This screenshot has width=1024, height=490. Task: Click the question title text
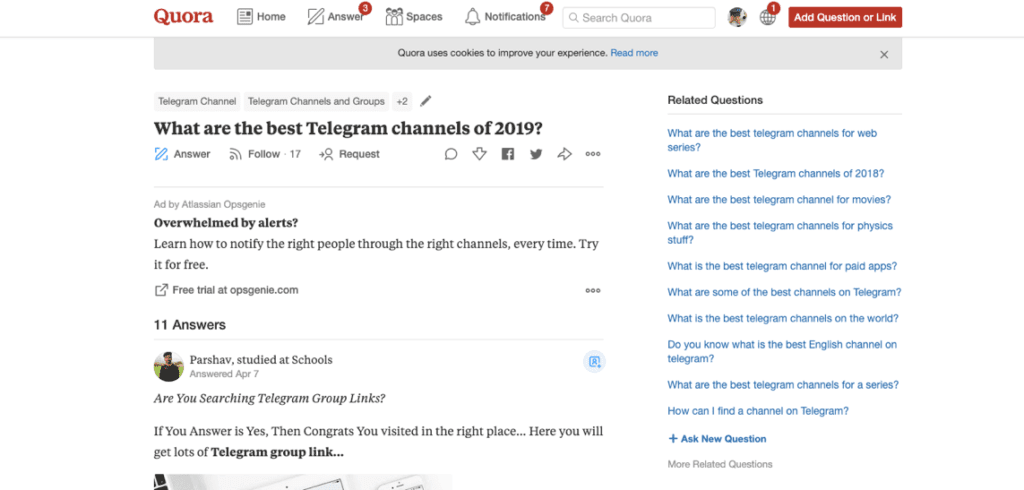tap(348, 129)
